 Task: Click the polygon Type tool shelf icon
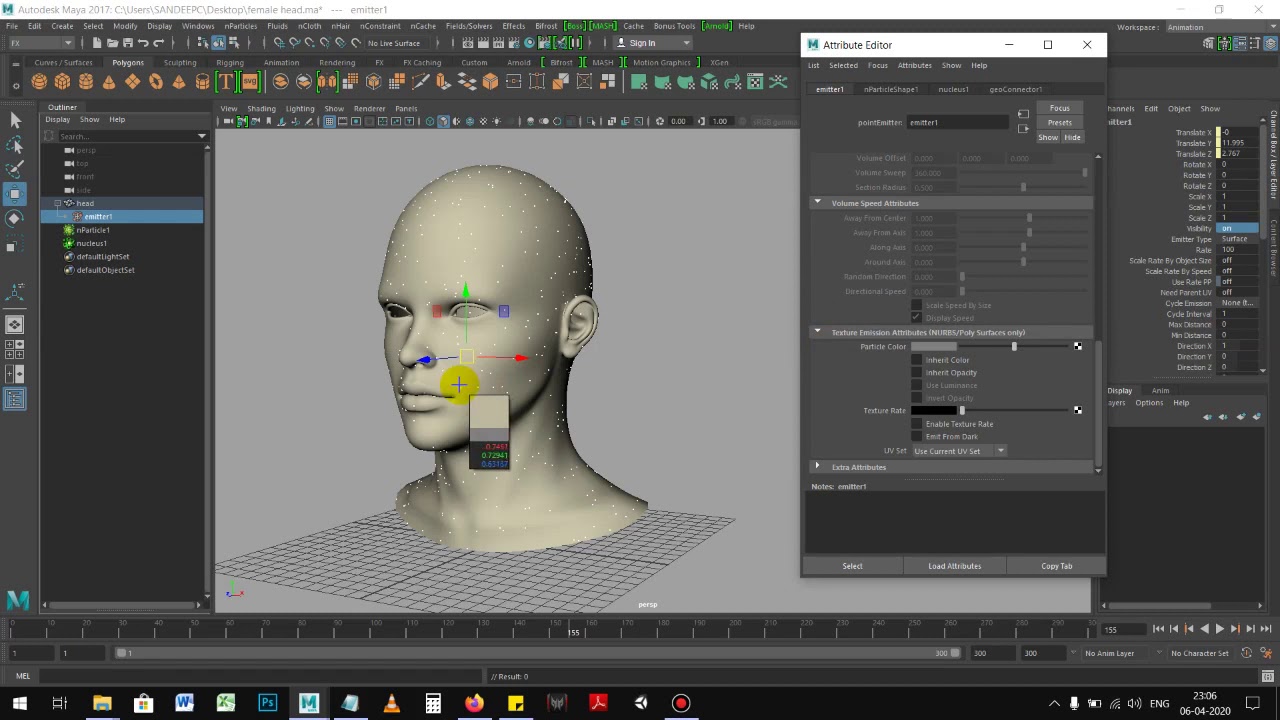tap(226, 82)
